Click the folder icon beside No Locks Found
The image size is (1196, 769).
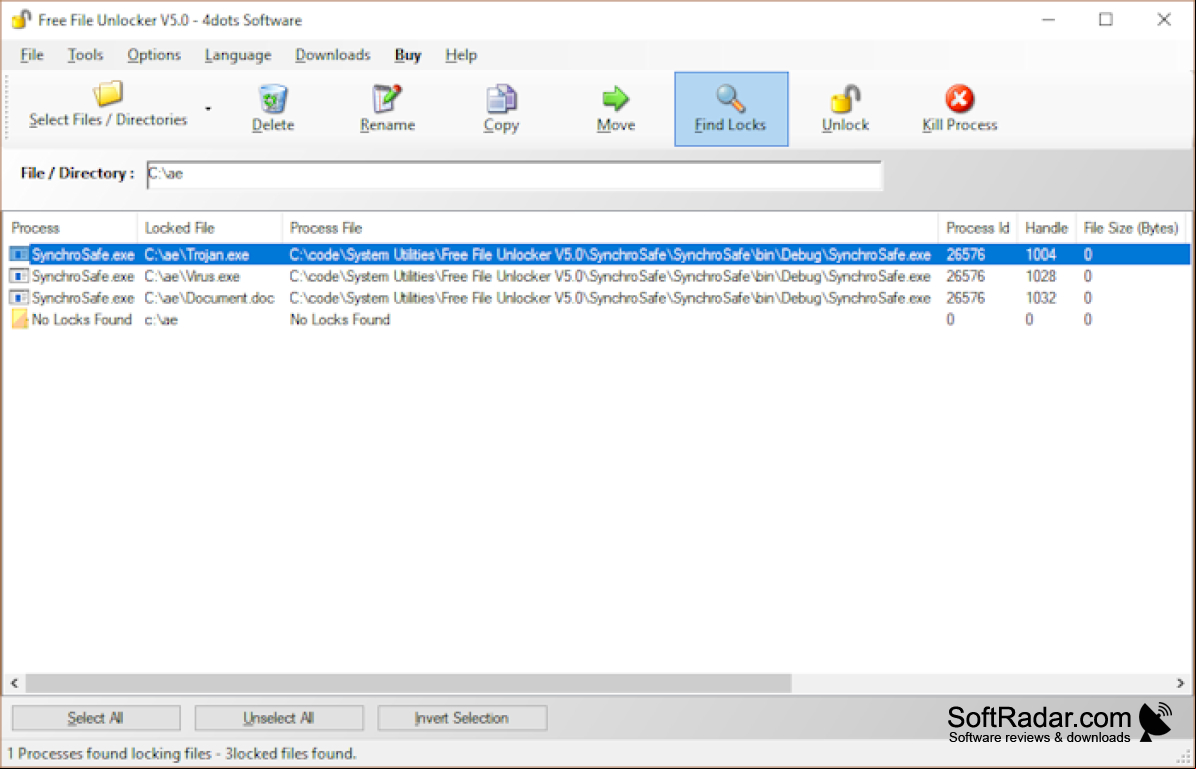click(x=19, y=319)
